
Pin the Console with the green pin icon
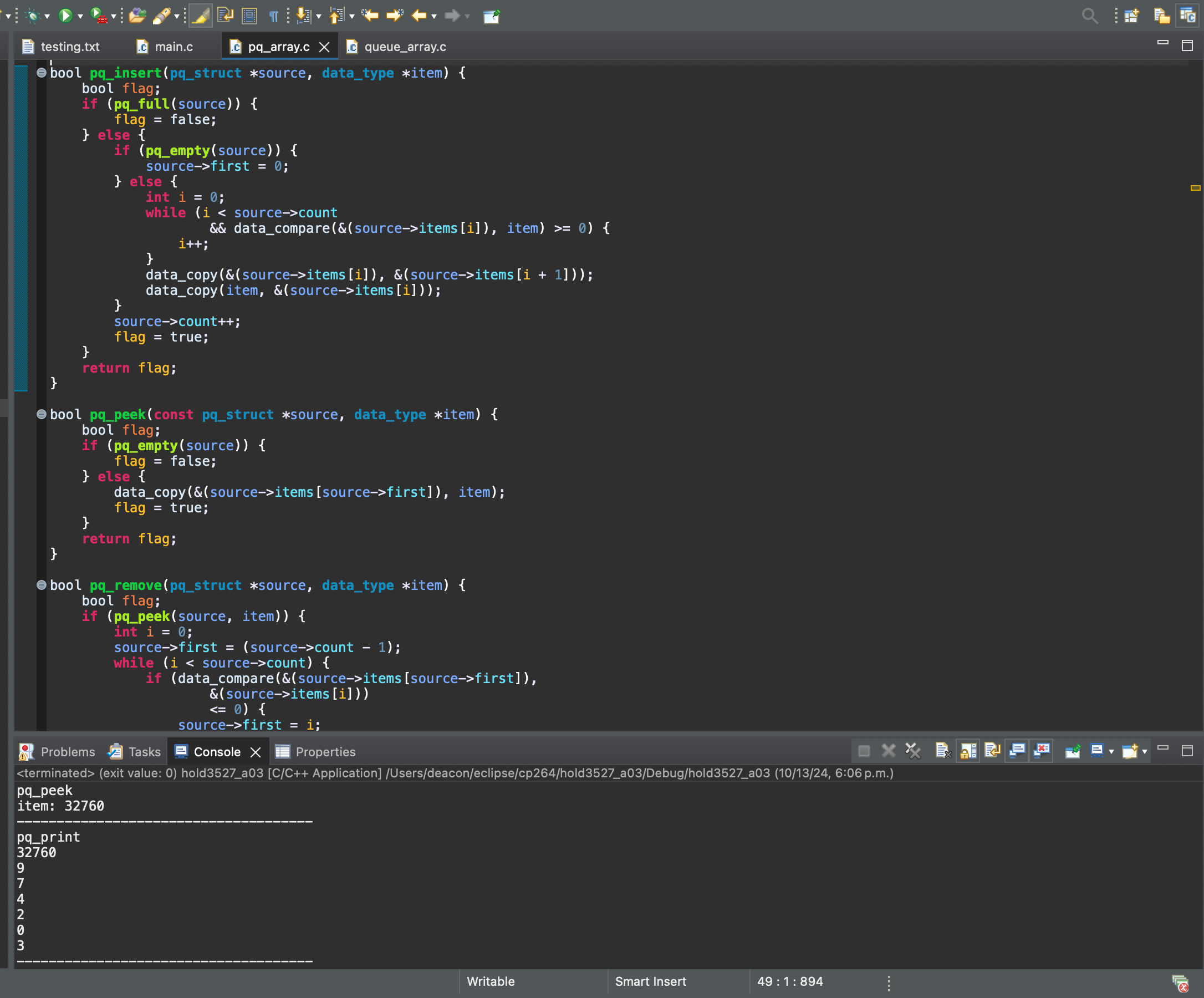click(x=1073, y=751)
